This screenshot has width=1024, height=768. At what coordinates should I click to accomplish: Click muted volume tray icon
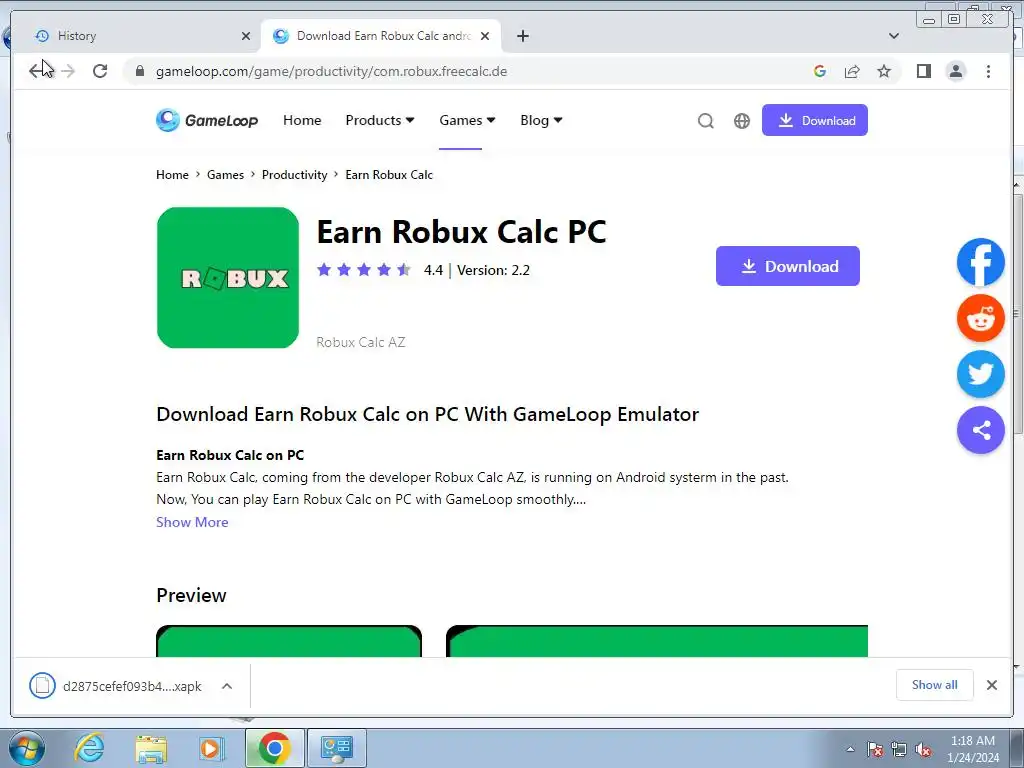tap(923, 749)
